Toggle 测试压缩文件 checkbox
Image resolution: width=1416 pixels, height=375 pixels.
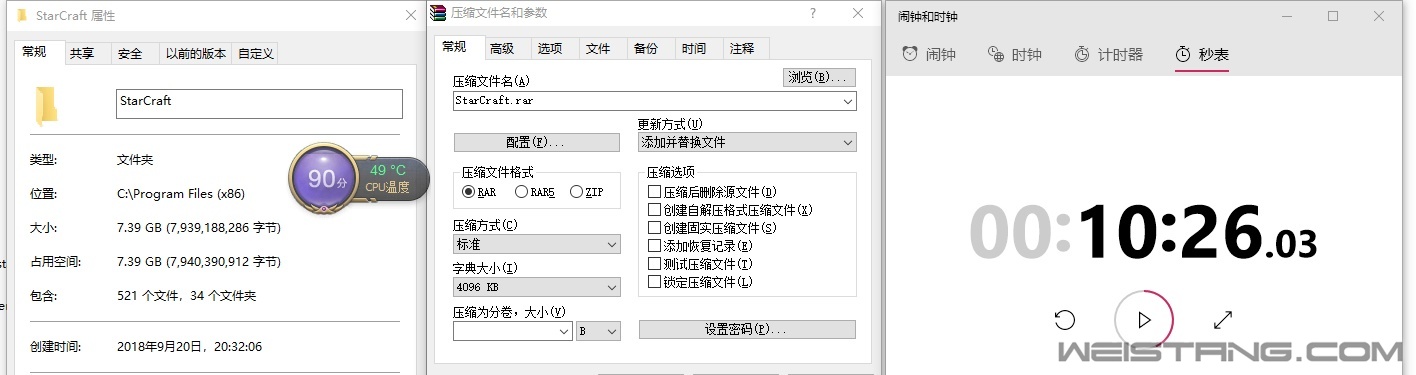[700, 264]
